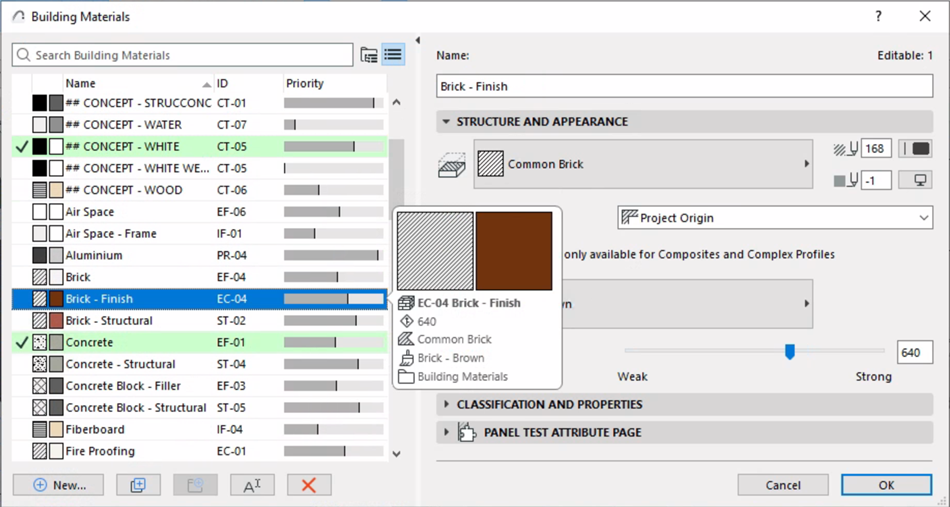Select the Air Space - Frame row

[x=199, y=234]
